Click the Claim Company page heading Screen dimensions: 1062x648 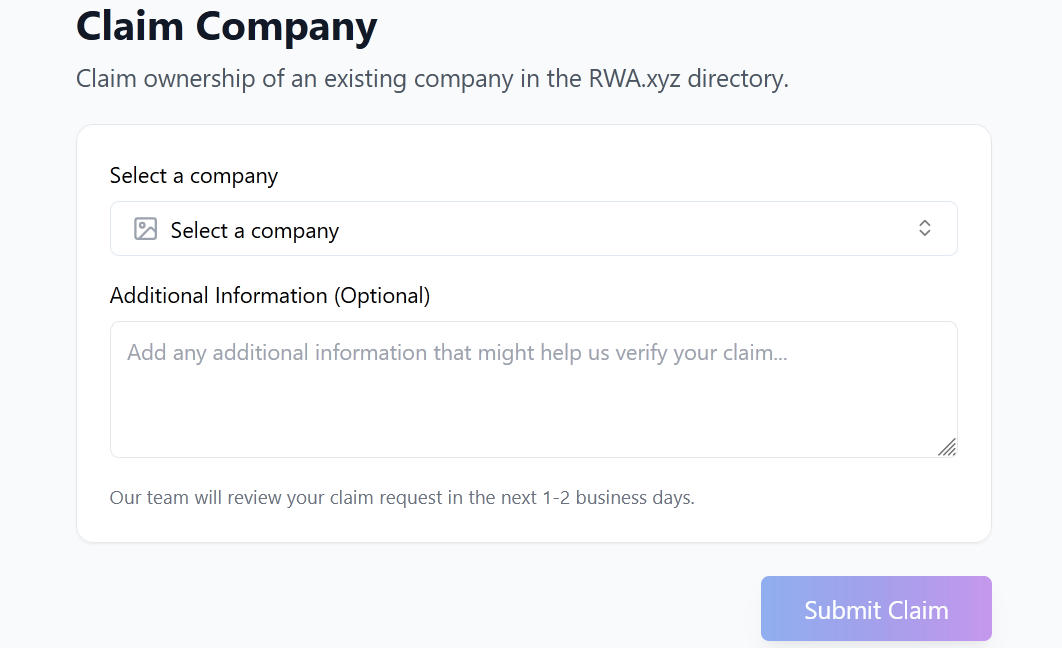227,26
